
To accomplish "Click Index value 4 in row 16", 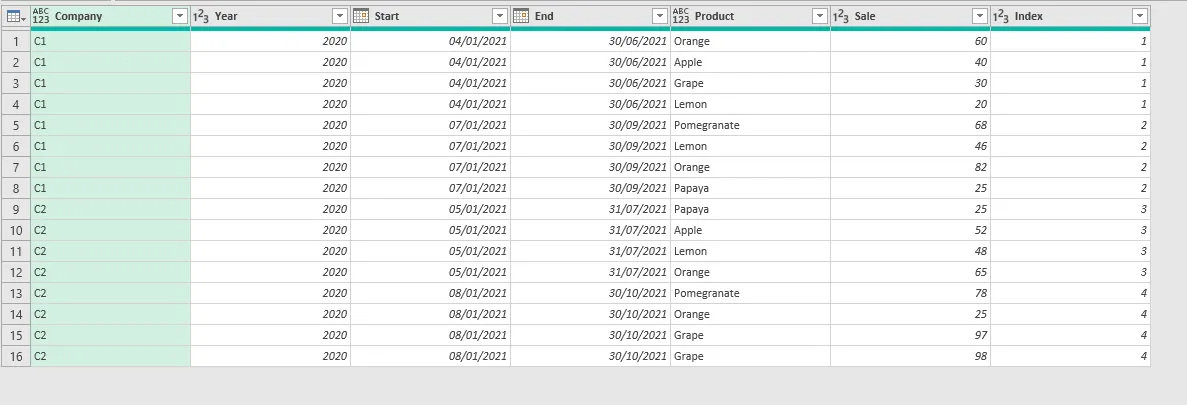I will pos(1070,357).
